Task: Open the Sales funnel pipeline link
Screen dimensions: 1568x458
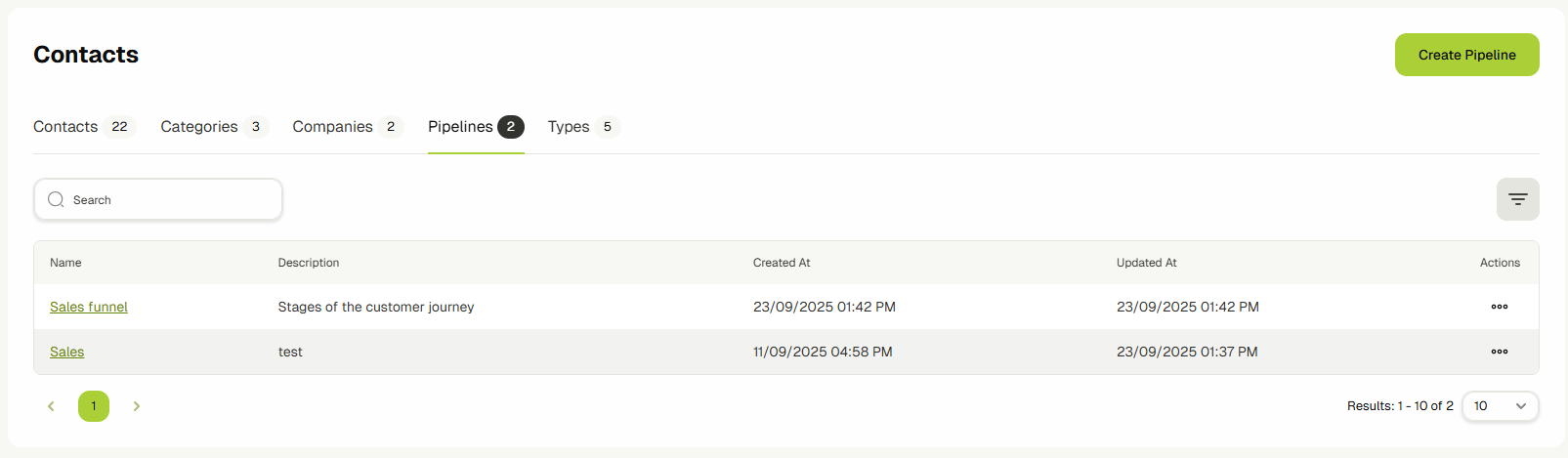Action: [x=89, y=307]
